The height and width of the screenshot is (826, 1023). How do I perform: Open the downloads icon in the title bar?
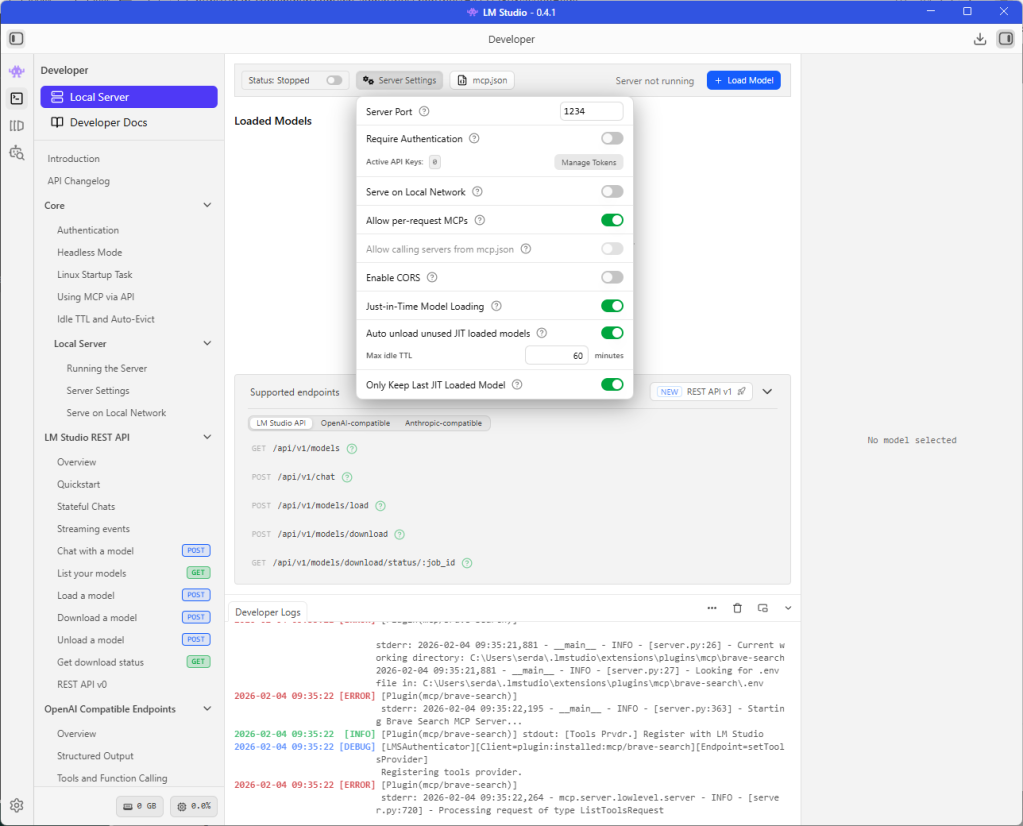[978, 38]
